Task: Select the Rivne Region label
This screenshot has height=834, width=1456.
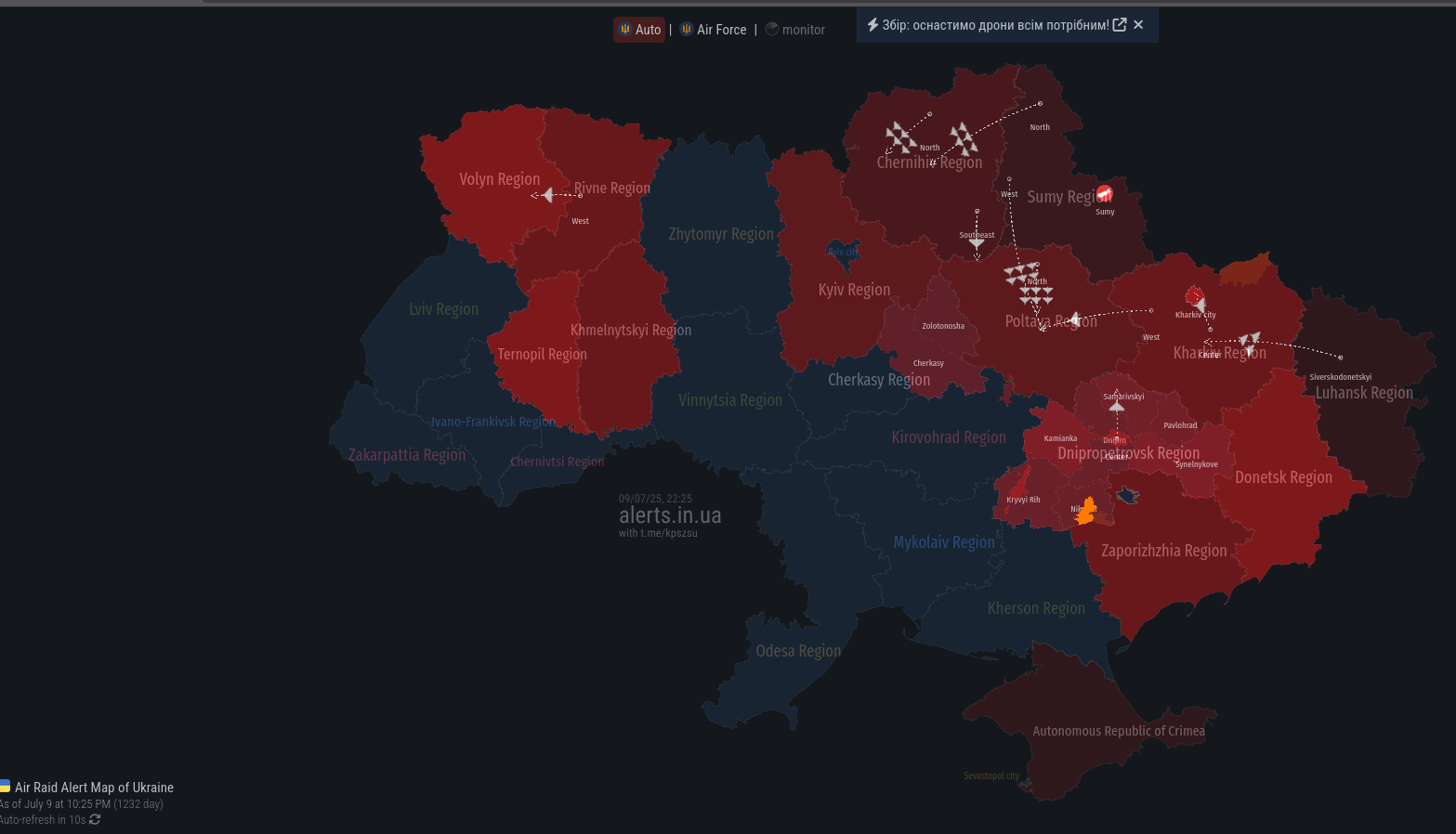Action: point(611,188)
